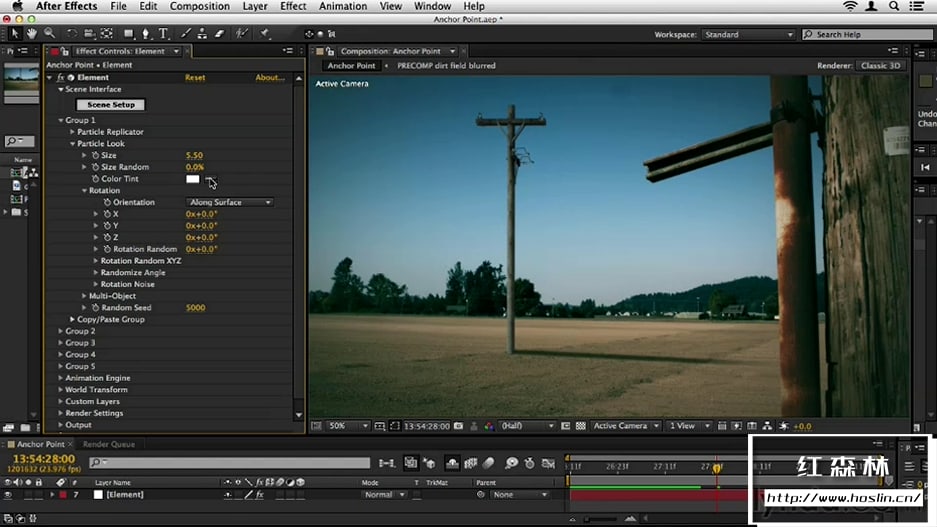The height and width of the screenshot is (527, 937).
Task: Select the Pan Behind anchor point tool
Action: 107,34
